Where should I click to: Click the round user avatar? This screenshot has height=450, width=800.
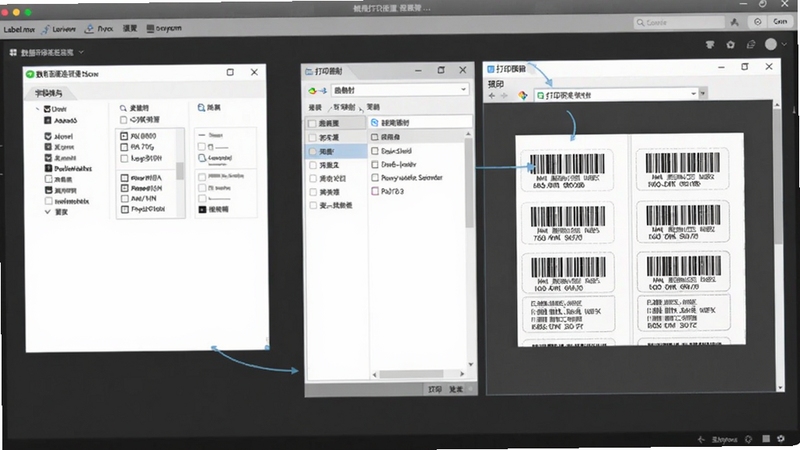tap(770, 44)
